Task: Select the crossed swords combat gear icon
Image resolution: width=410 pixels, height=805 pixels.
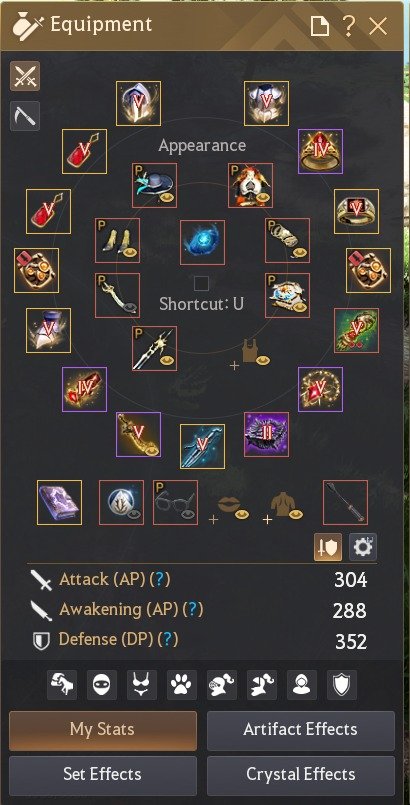Action: click(25, 76)
